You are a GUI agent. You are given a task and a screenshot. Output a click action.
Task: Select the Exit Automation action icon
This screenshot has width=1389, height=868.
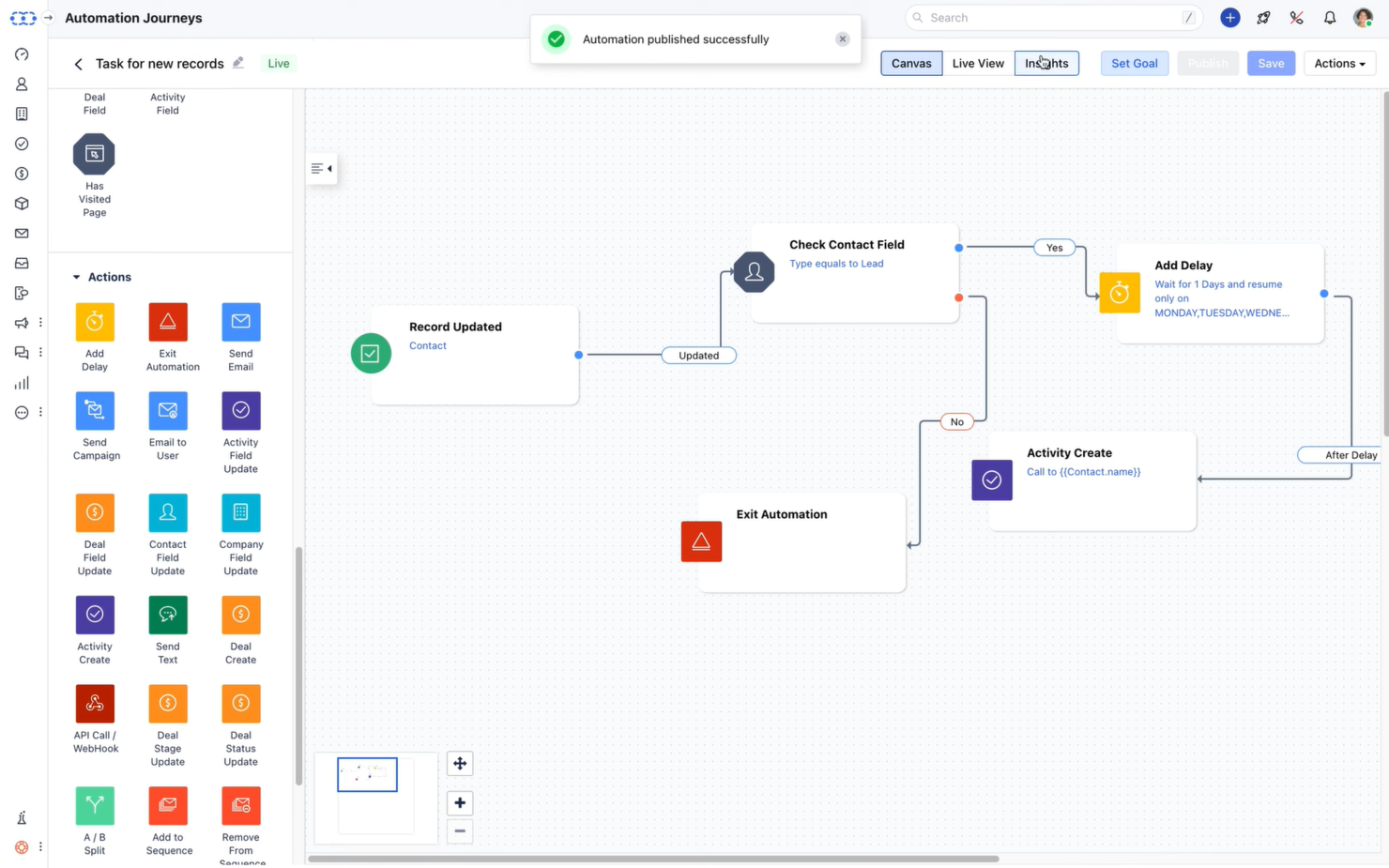(x=167, y=321)
